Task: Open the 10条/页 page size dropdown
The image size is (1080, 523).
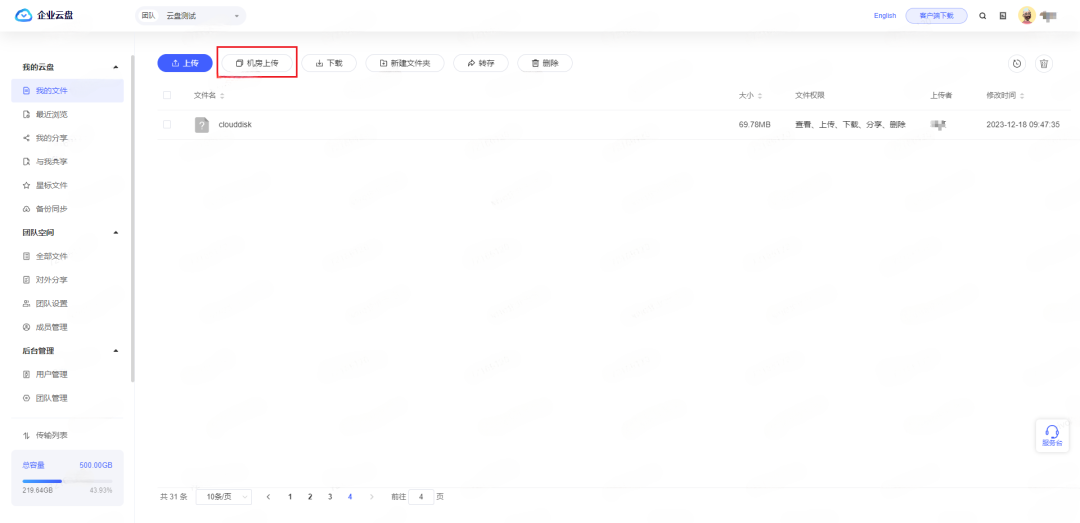Action: [x=224, y=497]
